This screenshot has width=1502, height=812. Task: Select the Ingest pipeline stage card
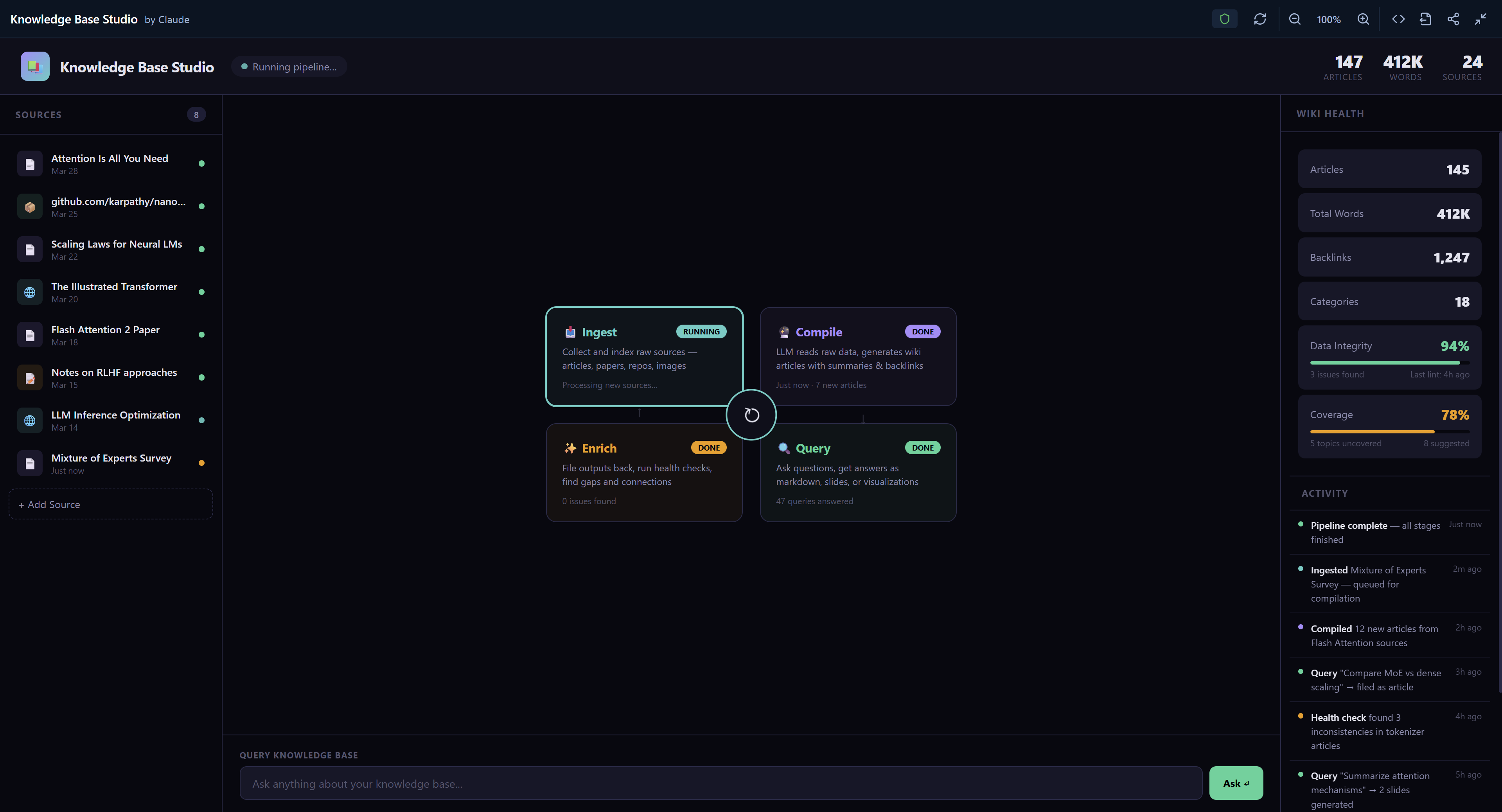click(x=644, y=356)
